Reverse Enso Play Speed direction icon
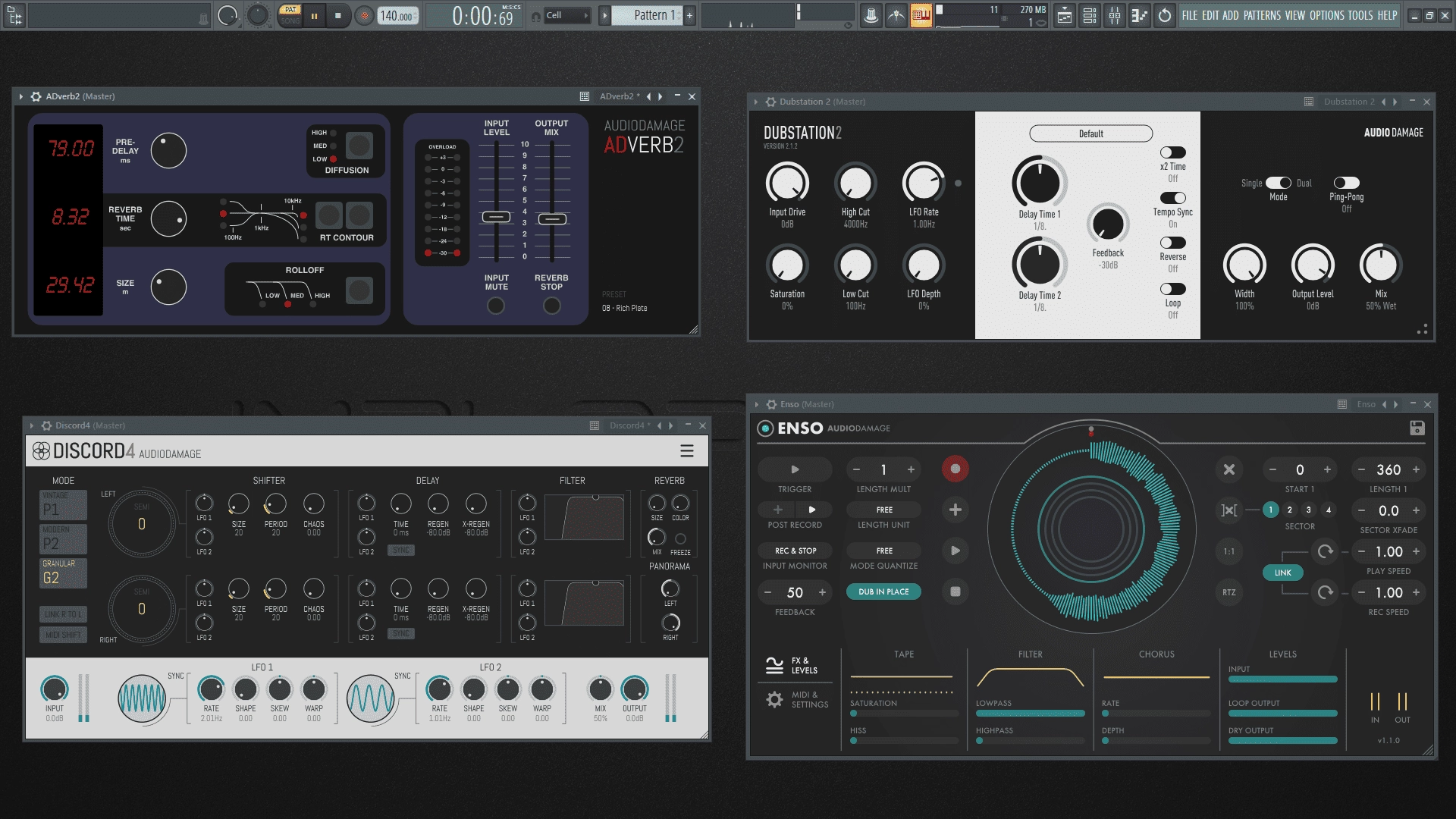Viewport: 1456px width, 819px height. point(1326,551)
